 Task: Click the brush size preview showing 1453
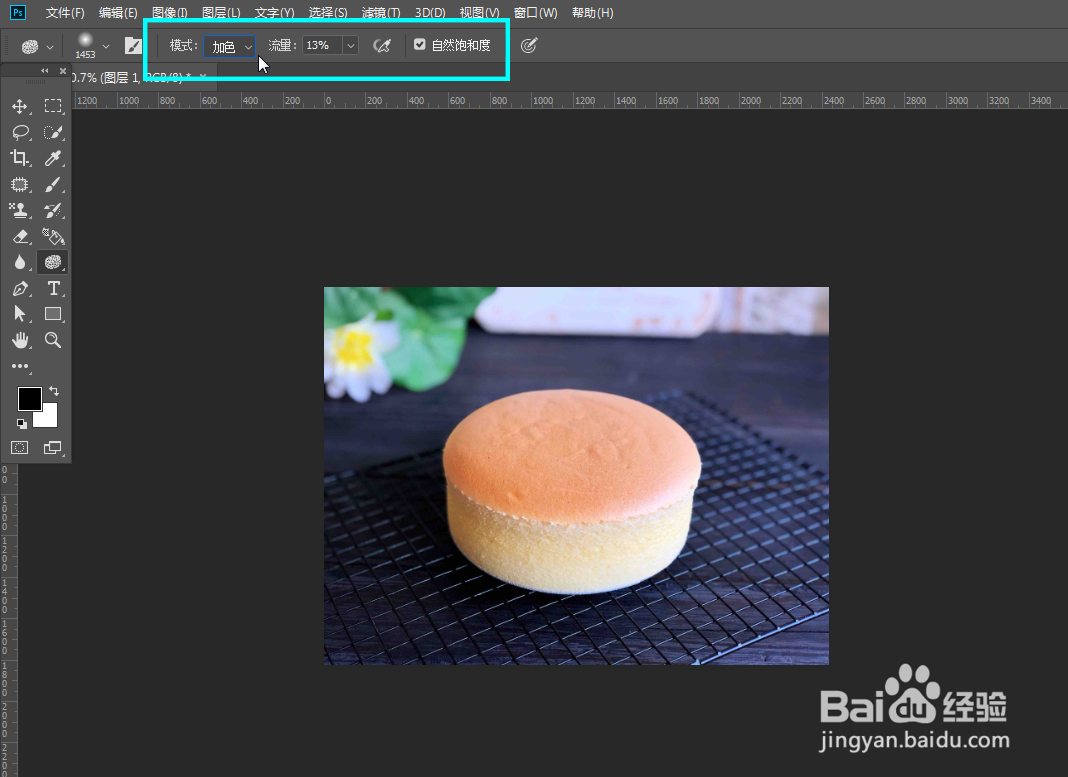[85, 46]
